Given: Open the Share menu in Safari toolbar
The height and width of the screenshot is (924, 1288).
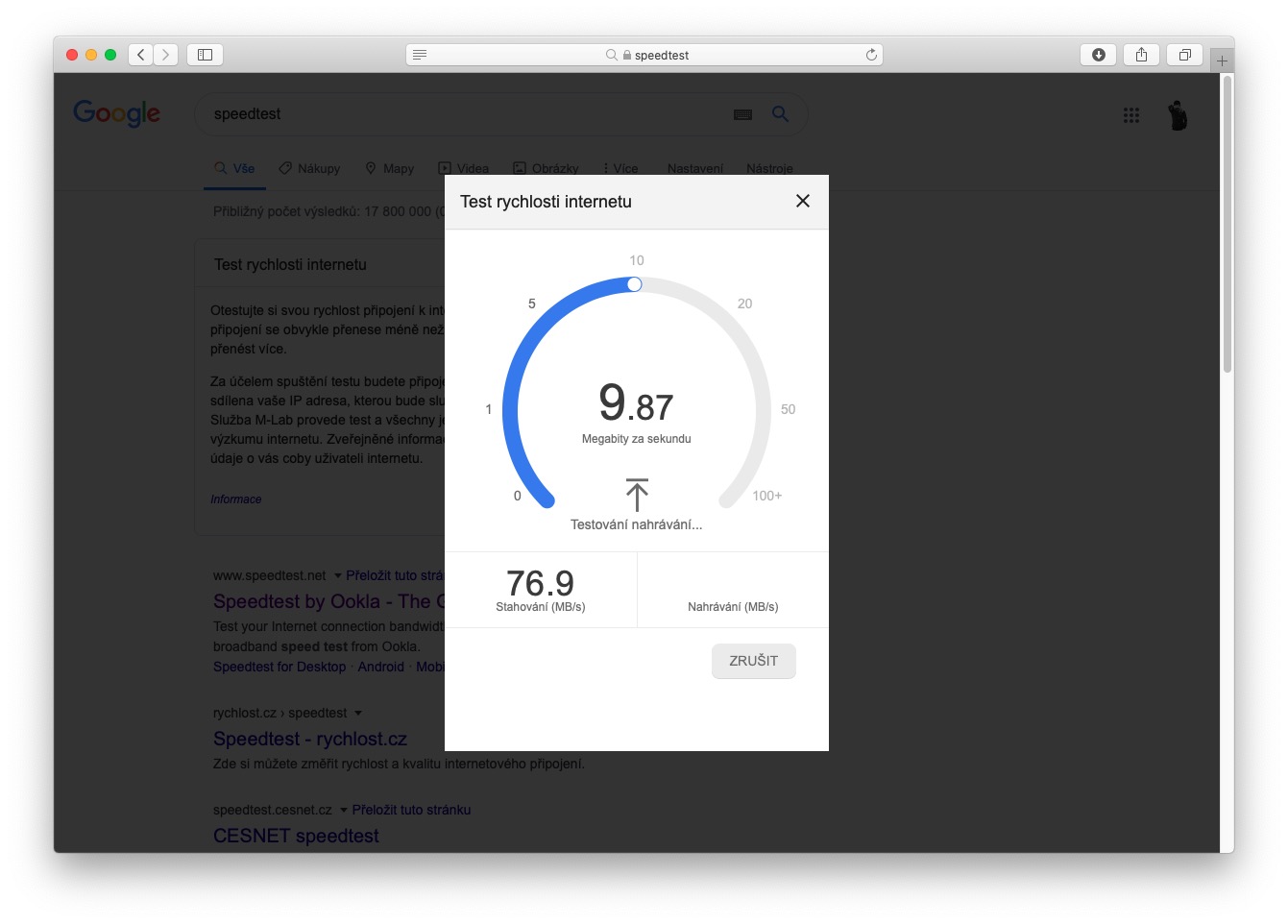Looking at the screenshot, I should [x=1141, y=55].
